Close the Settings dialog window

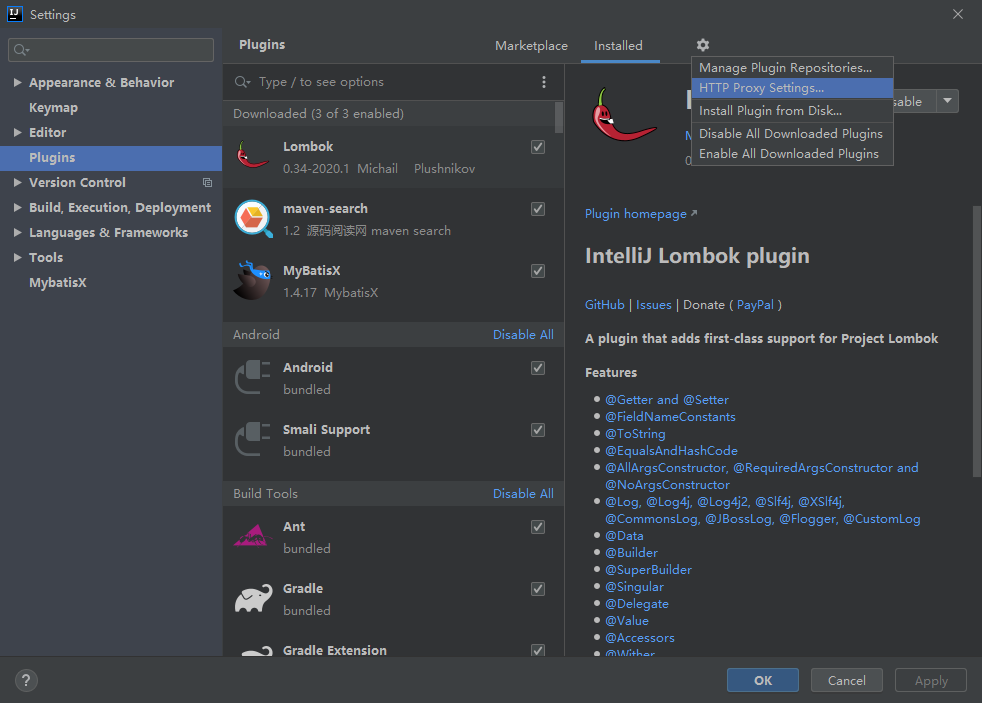[958, 14]
